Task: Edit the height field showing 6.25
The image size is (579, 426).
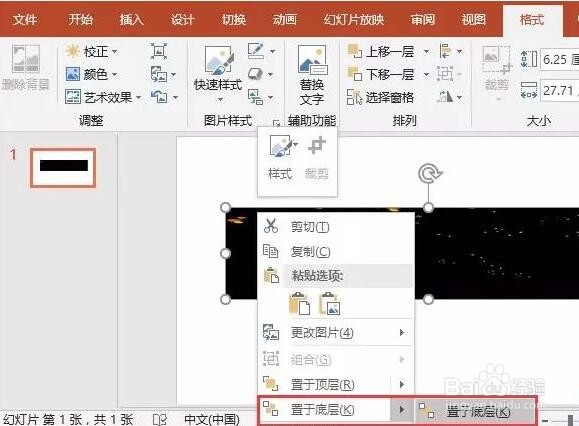Action: (561, 59)
